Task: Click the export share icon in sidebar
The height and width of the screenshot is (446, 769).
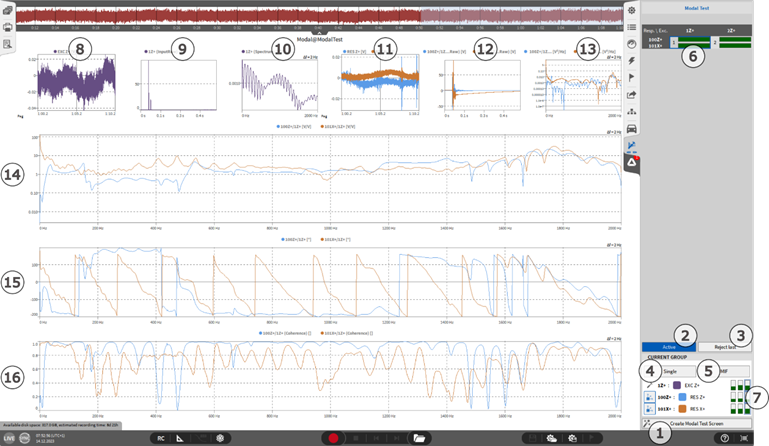Action: 631,95
